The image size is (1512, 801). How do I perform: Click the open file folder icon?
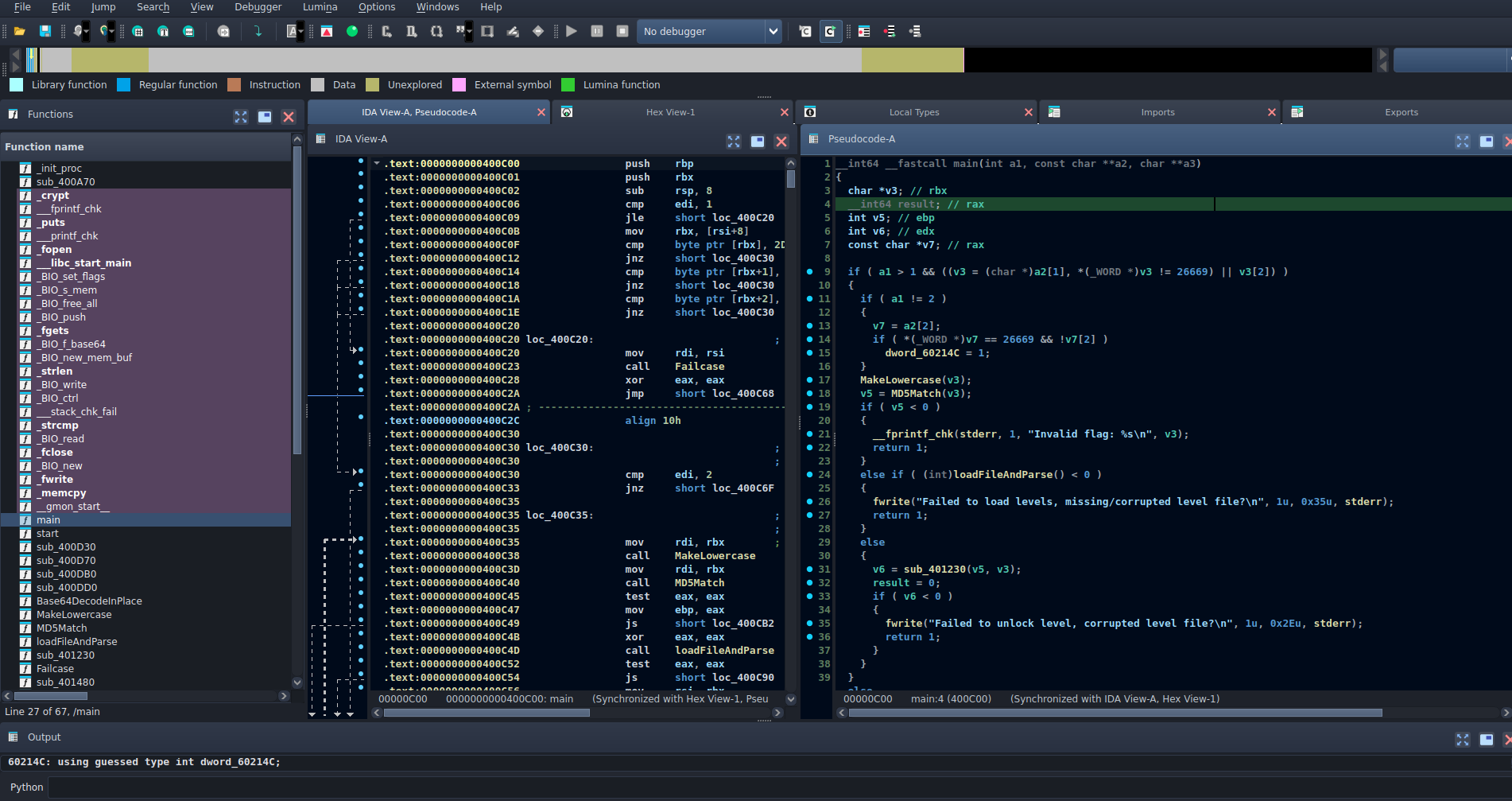(20, 31)
